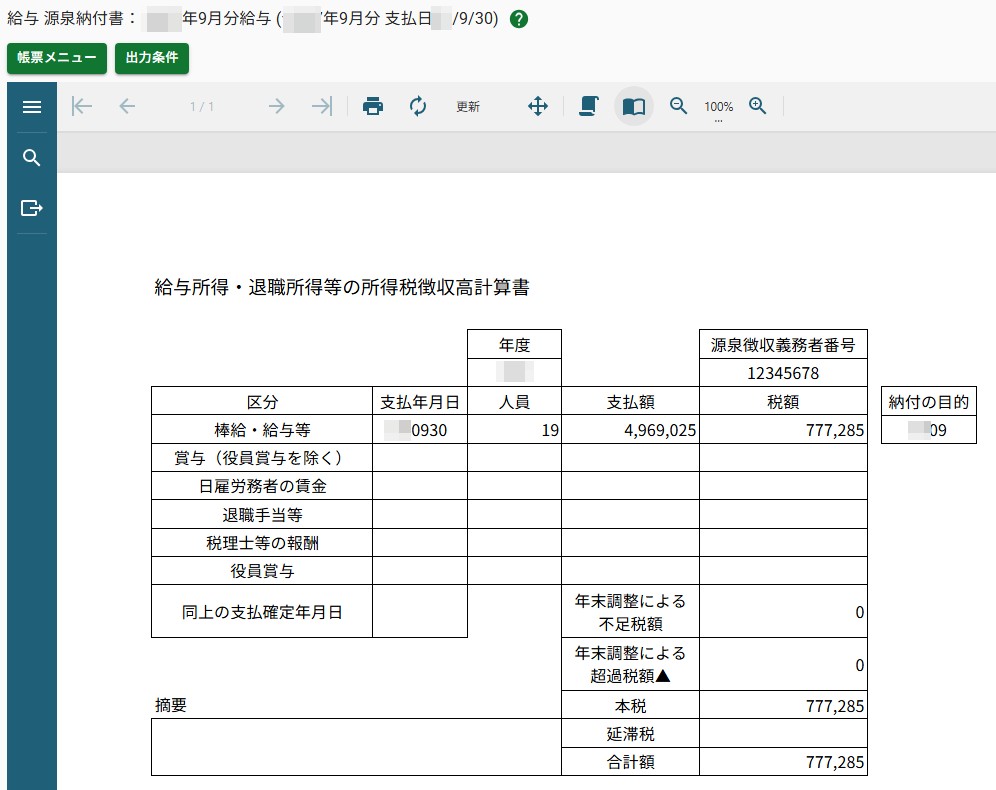Go to the first page
The height and width of the screenshot is (790, 996).
point(82,106)
